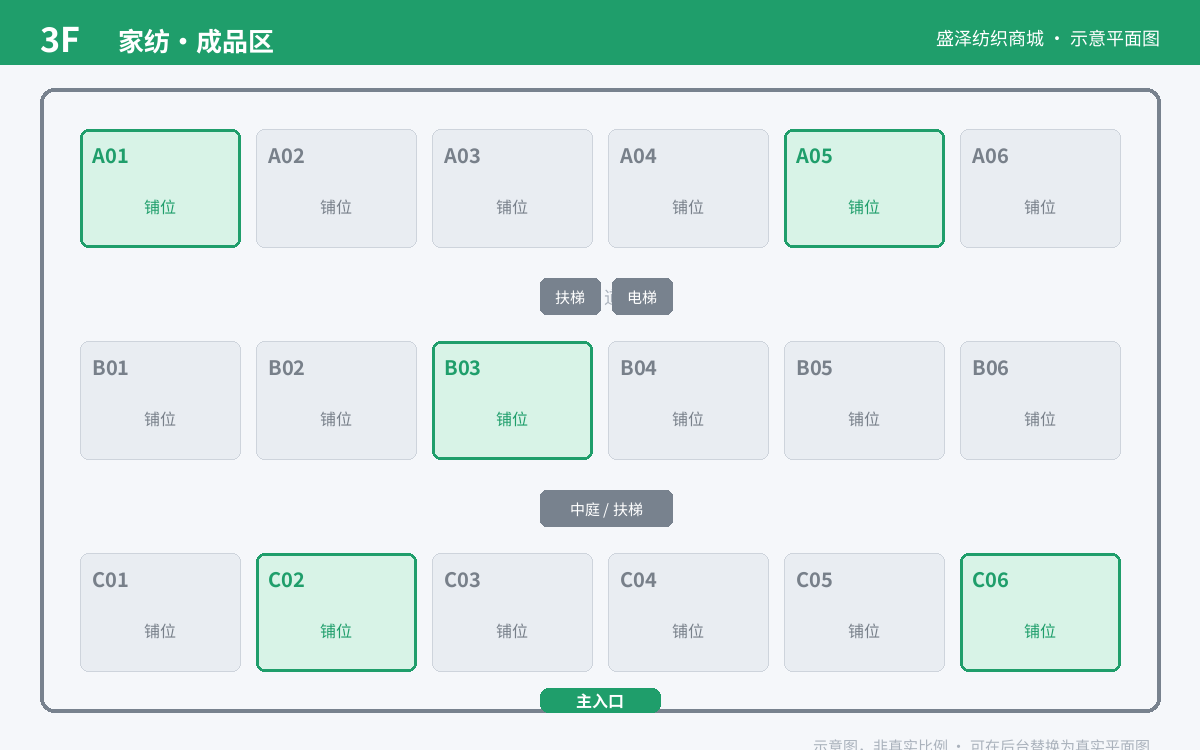
Task: Select shop unit B05
Action: point(864,400)
